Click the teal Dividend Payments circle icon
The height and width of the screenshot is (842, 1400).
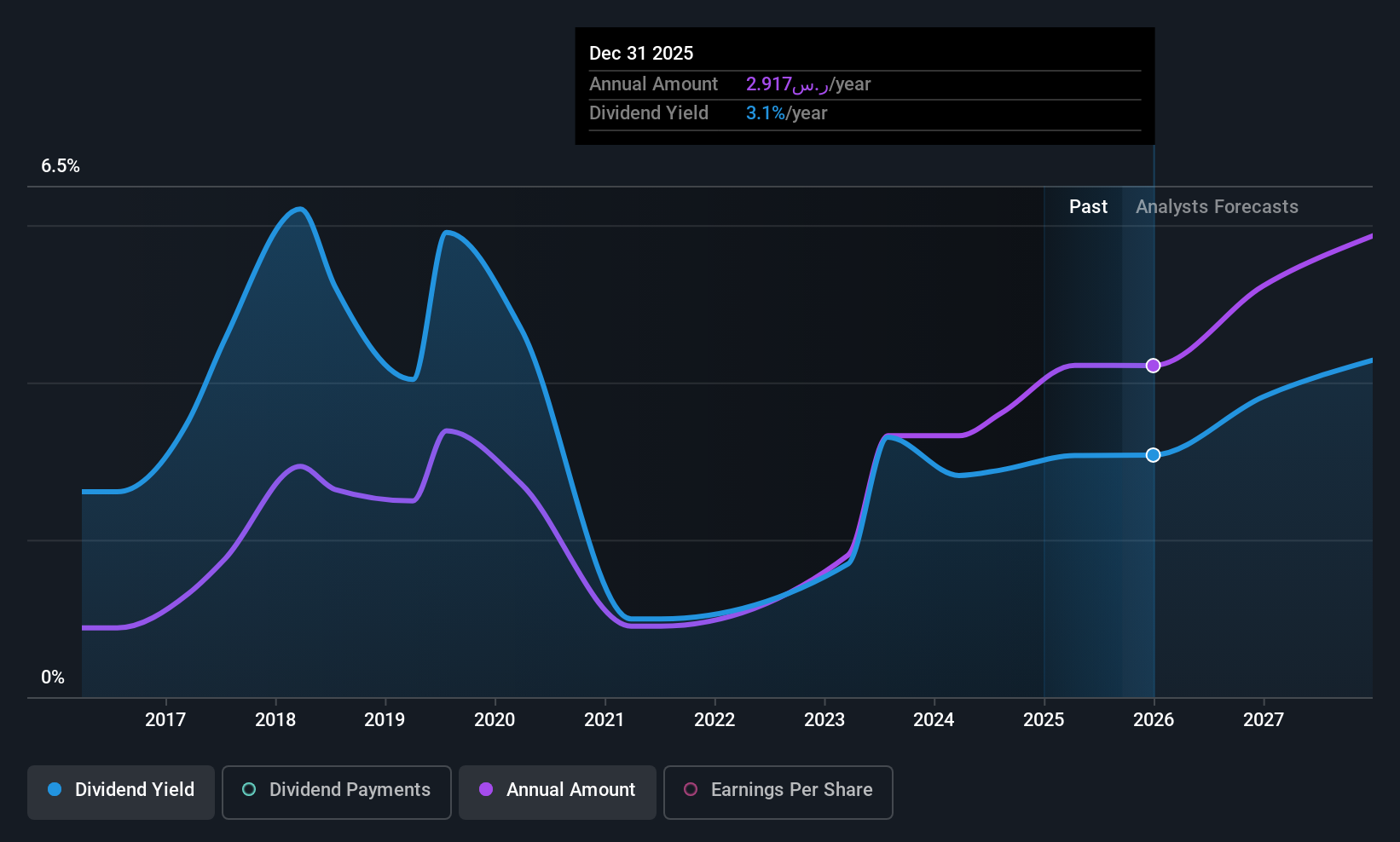point(249,789)
